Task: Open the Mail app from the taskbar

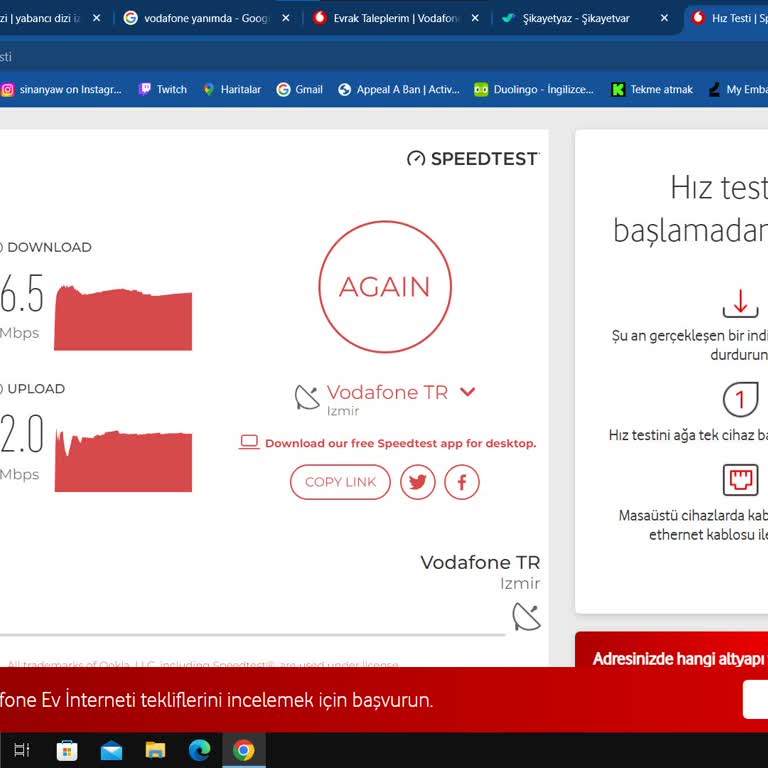Action: tap(111, 750)
